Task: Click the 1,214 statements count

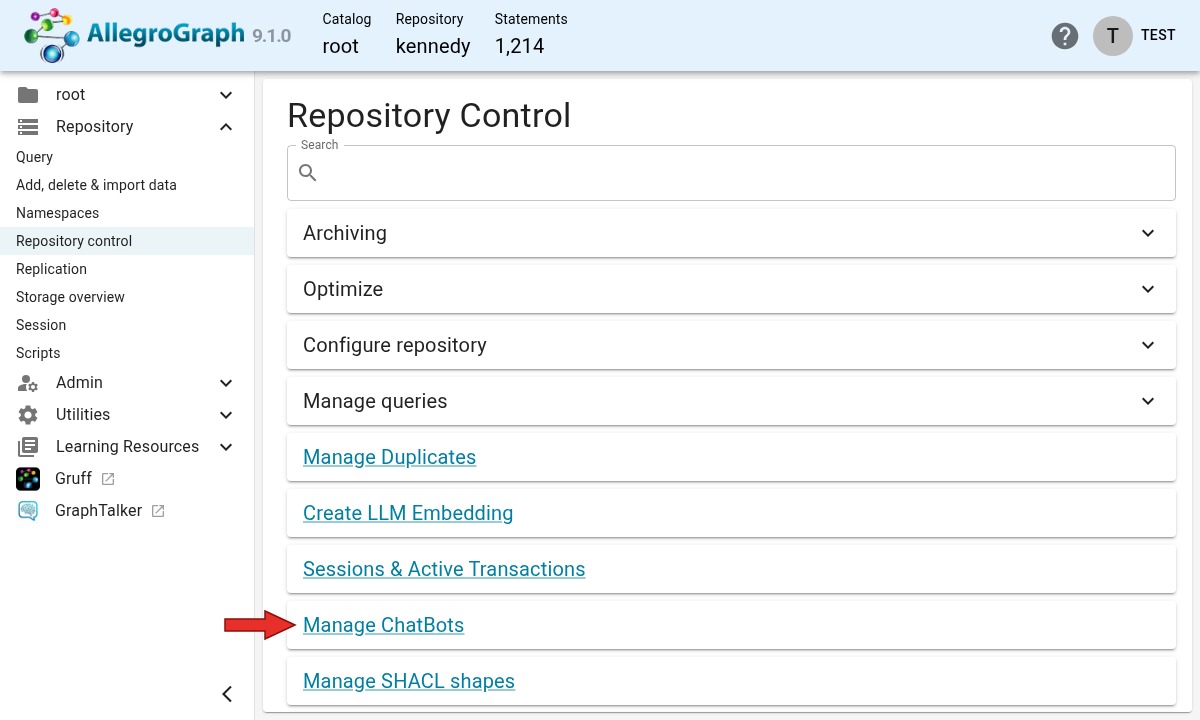Action: tap(519, 46)
